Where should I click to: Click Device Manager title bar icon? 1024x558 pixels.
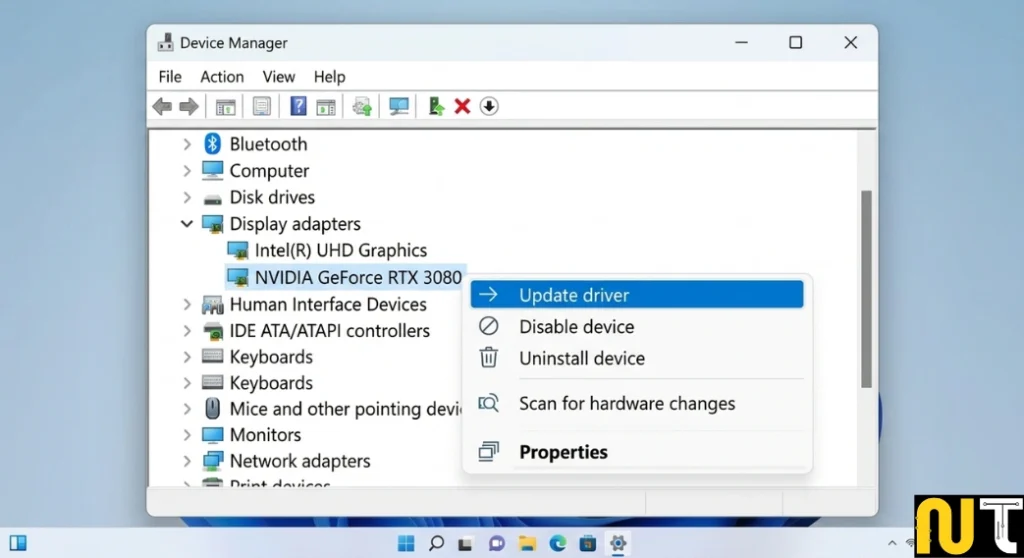click(165, 42)
